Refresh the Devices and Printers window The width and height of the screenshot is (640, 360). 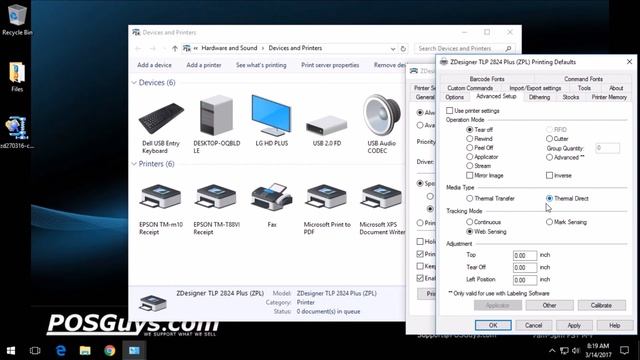click(403, 49)
